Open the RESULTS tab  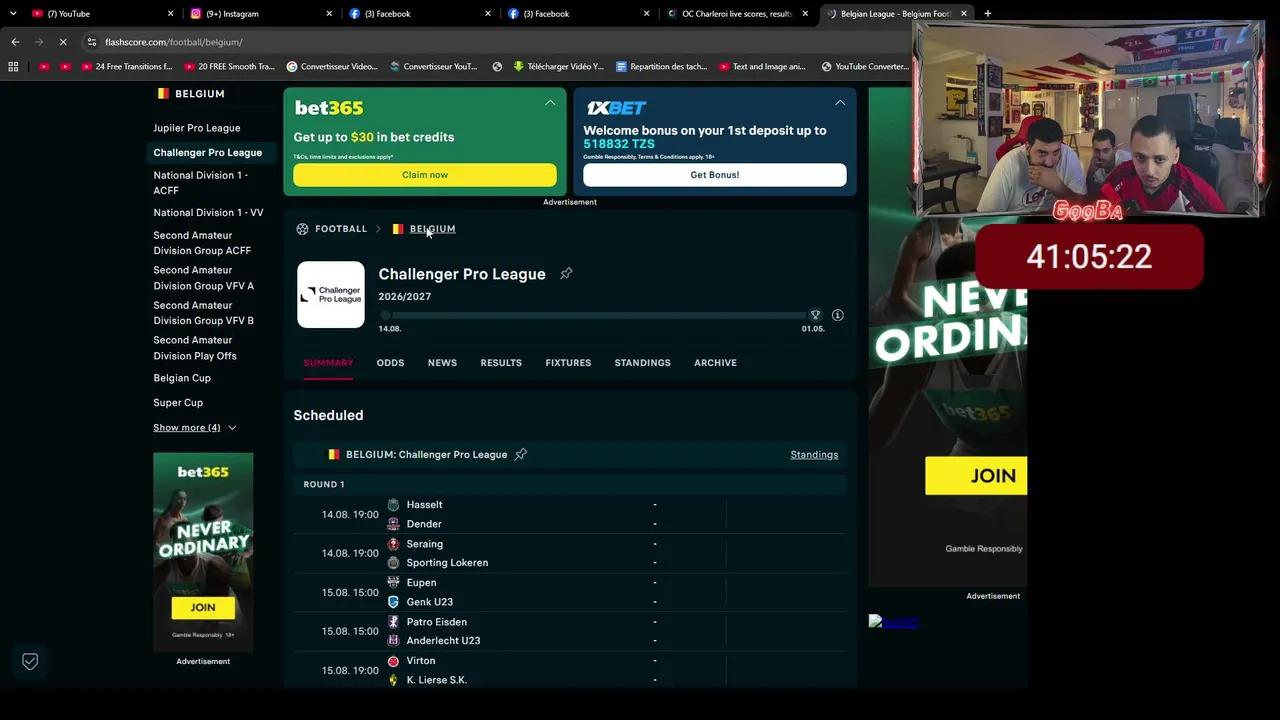501,363
